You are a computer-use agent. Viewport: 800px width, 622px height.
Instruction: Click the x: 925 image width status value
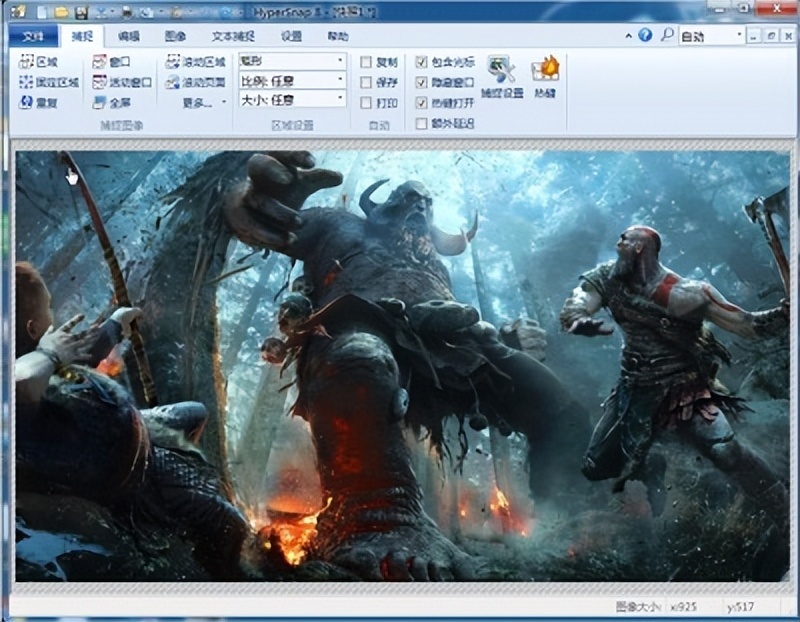click(684, 607)
